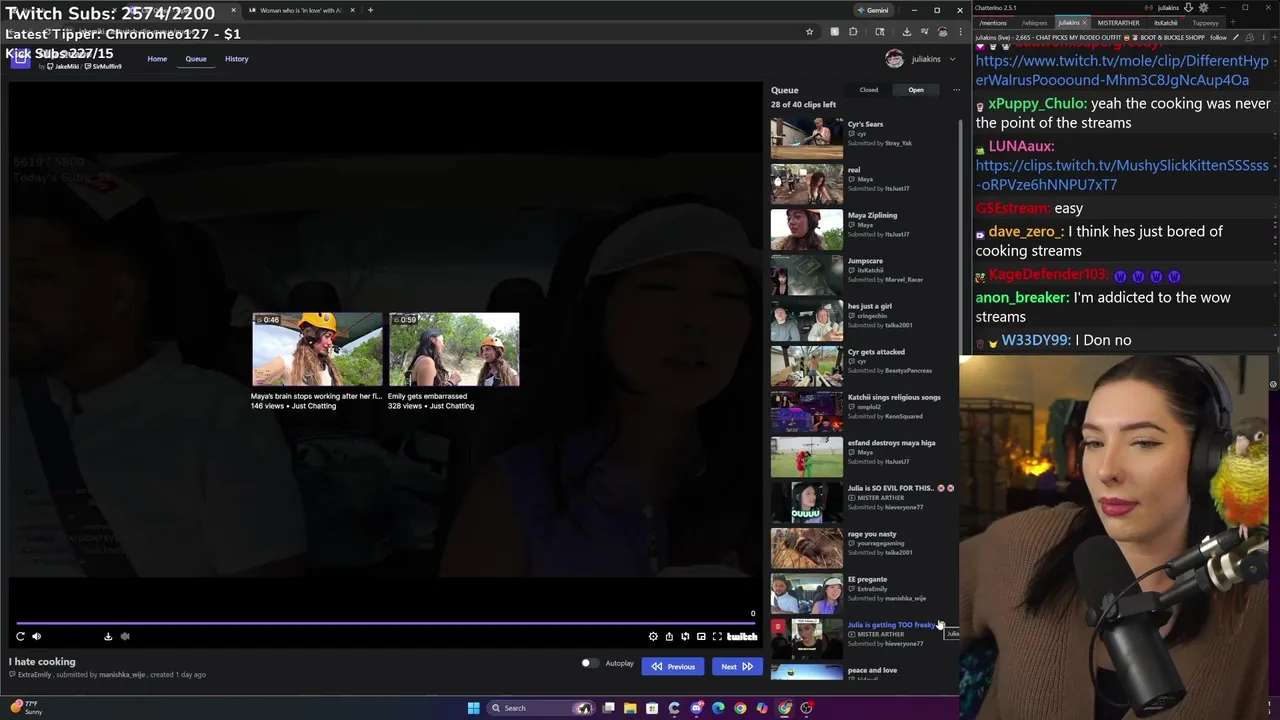Viewport: 1280px width, 720px height.
Task: Add a new Chatterino tab
Action: (x=1233, y=23)
